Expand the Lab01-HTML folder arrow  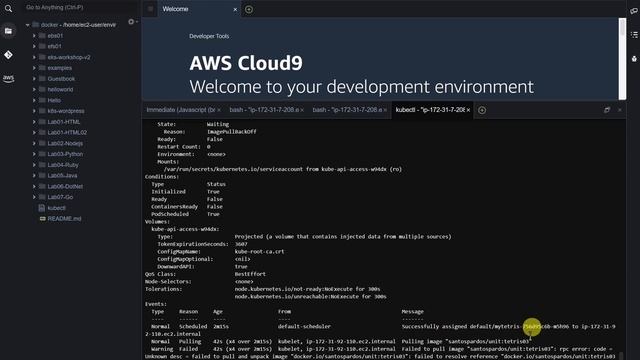point(34,122)
